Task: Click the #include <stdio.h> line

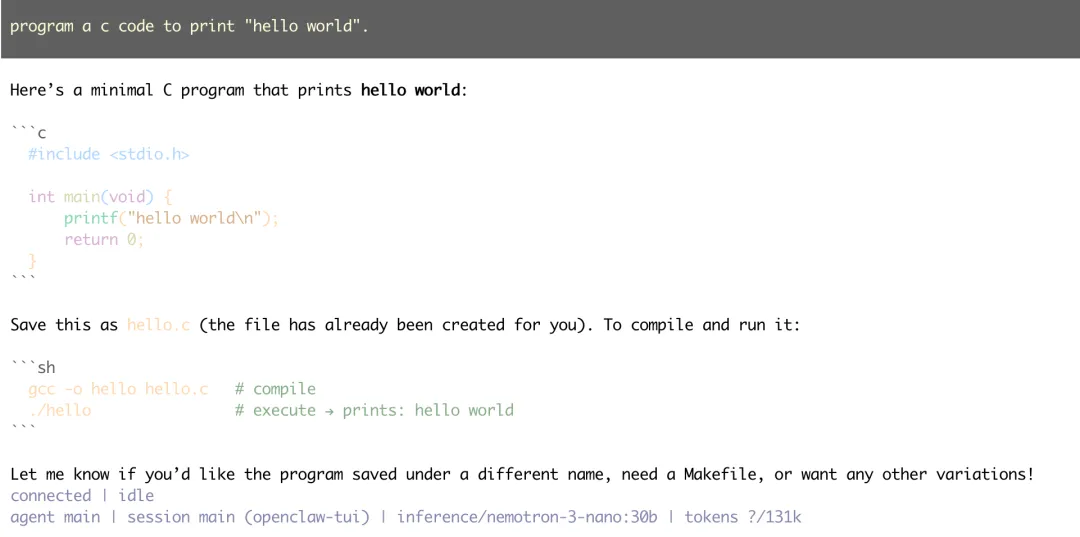Action: (x=108, y=154)
